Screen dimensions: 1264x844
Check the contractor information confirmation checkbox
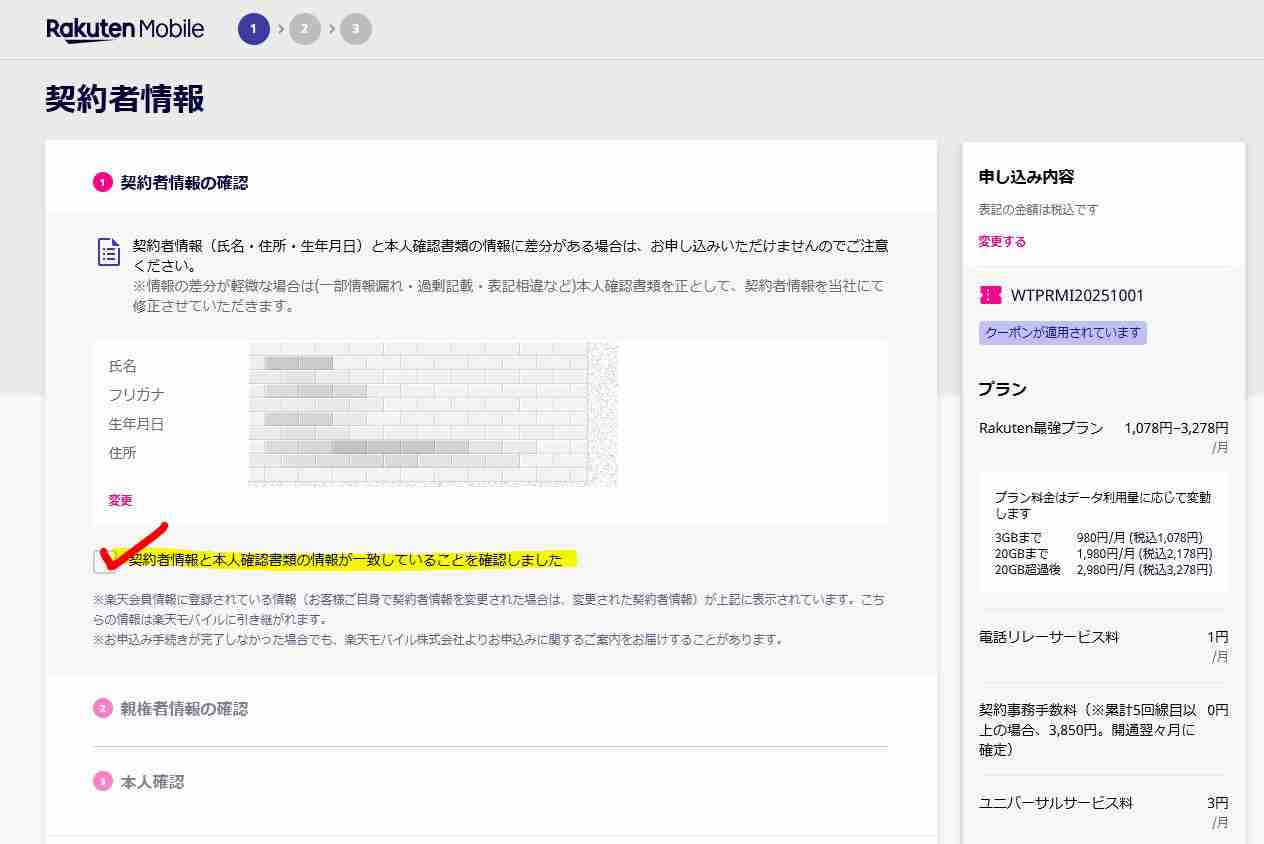coord(105,561)
